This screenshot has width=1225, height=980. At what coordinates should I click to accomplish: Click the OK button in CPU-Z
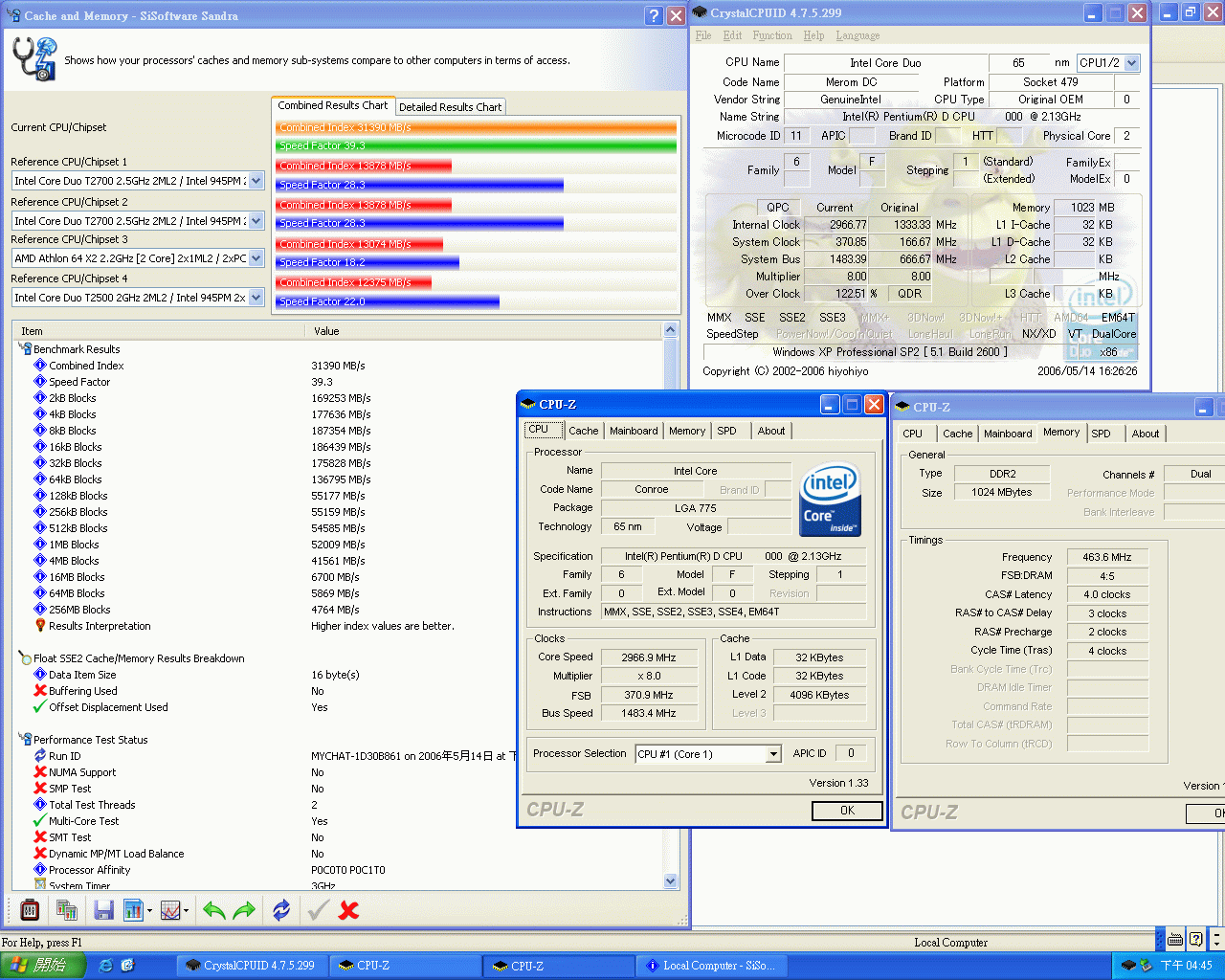click(847, 811)
